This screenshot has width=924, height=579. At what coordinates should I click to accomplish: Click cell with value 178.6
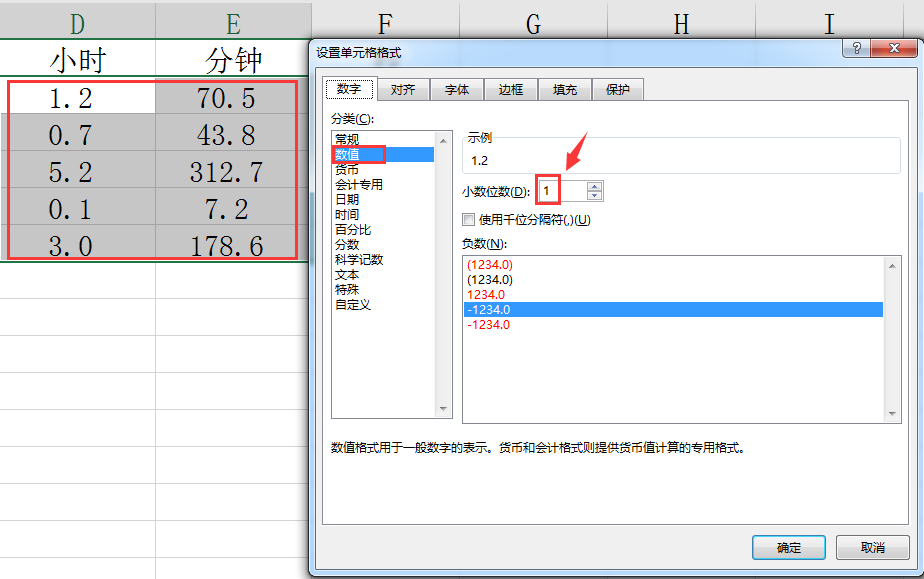point(232,243)
